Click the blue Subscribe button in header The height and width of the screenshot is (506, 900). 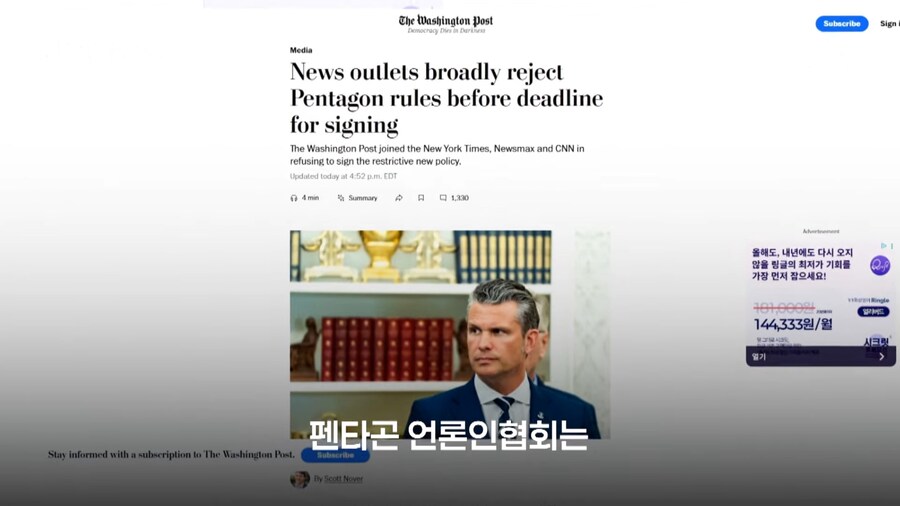pyautogui.click(x=841, y=24)
